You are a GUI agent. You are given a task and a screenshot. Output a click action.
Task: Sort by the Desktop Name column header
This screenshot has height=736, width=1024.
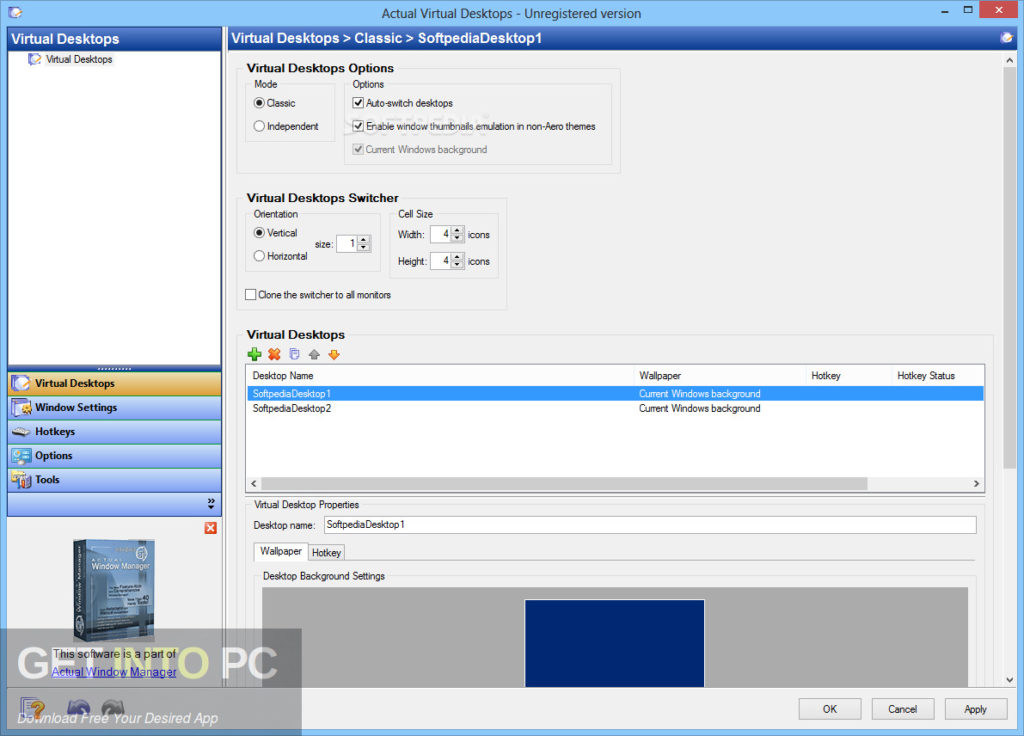coord(440,376)
